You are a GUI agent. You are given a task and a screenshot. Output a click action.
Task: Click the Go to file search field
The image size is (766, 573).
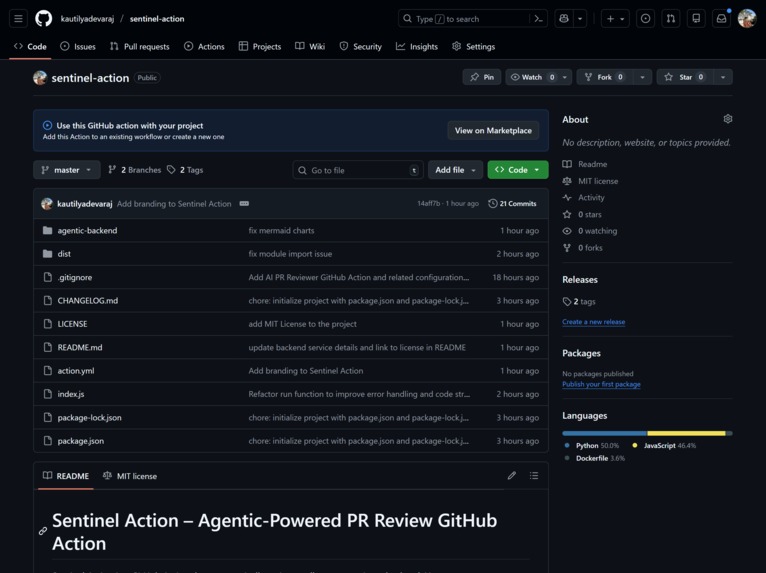pos(358,170)
